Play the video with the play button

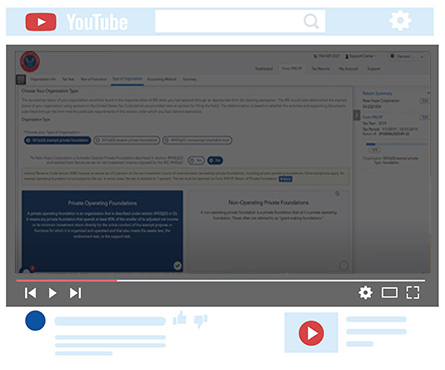point(52,293)
